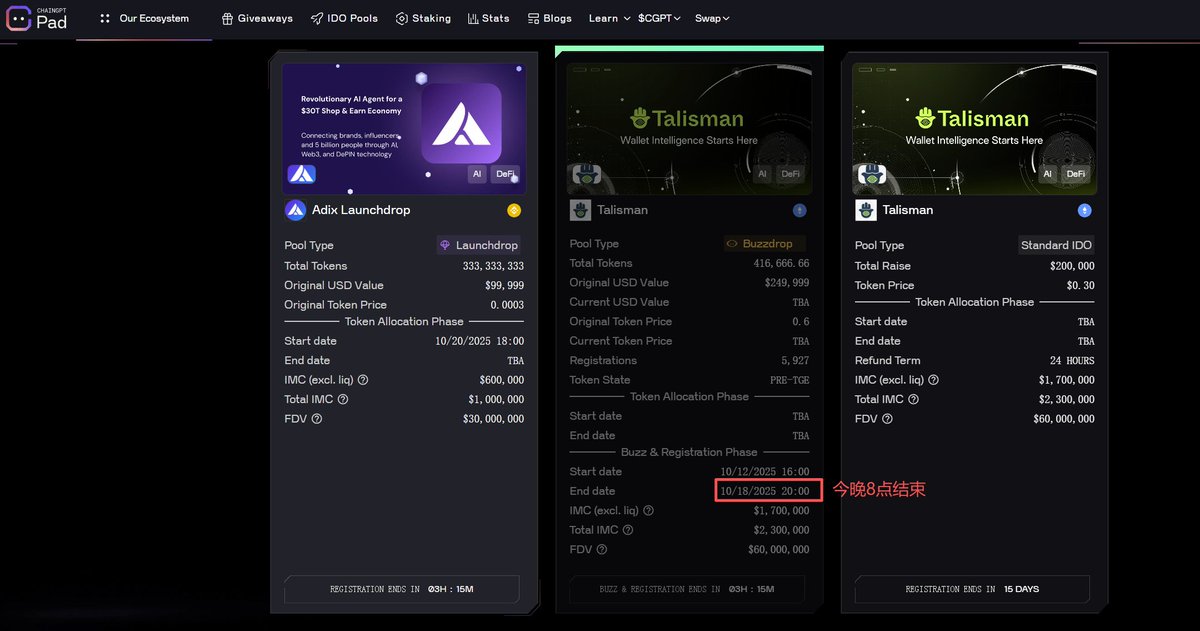This screenshot has height=631, width=1200.
Task: View the Stats page
Action: coord(488,18)
